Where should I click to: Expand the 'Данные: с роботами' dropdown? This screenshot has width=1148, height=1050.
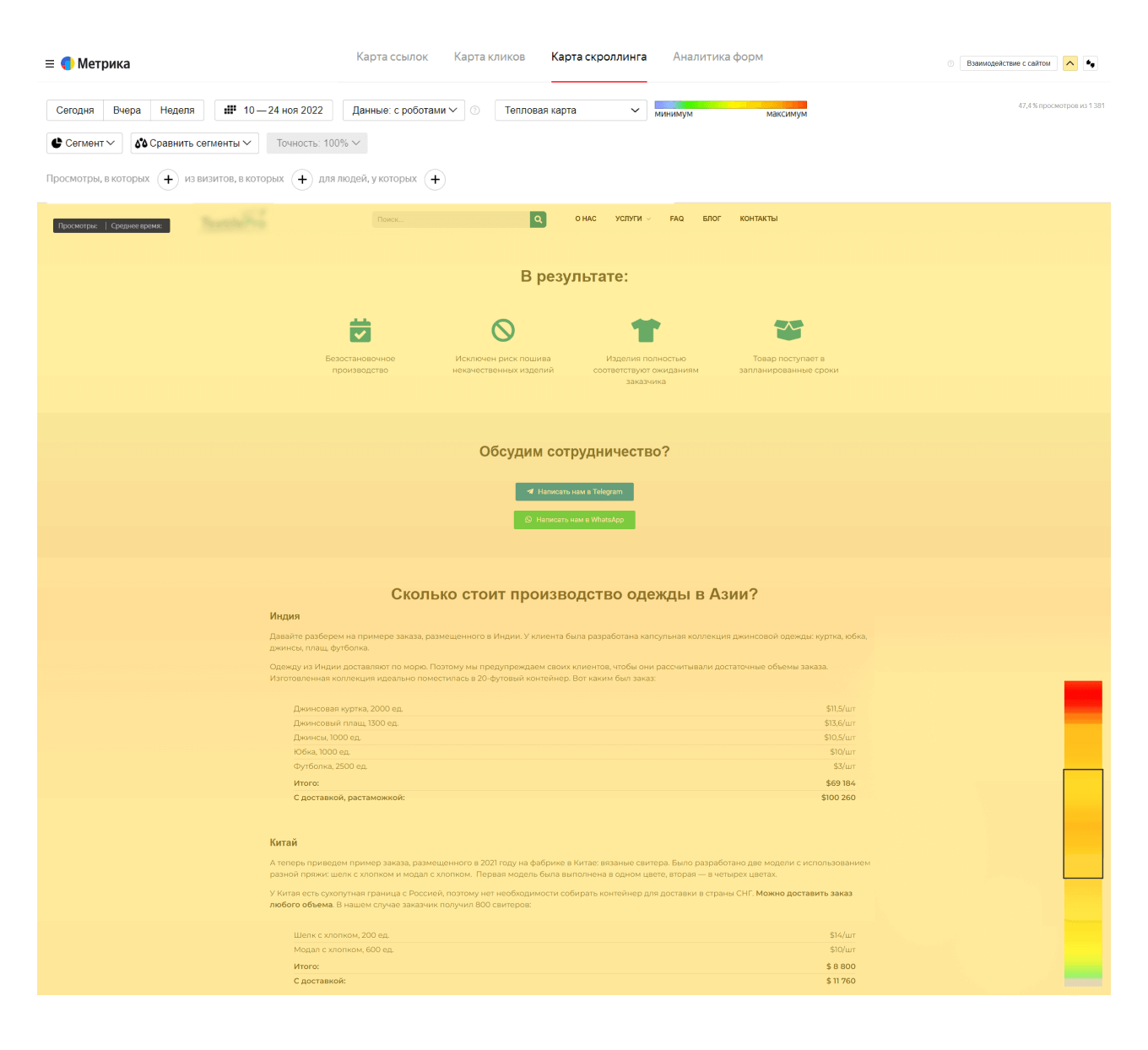coord(403,111)
